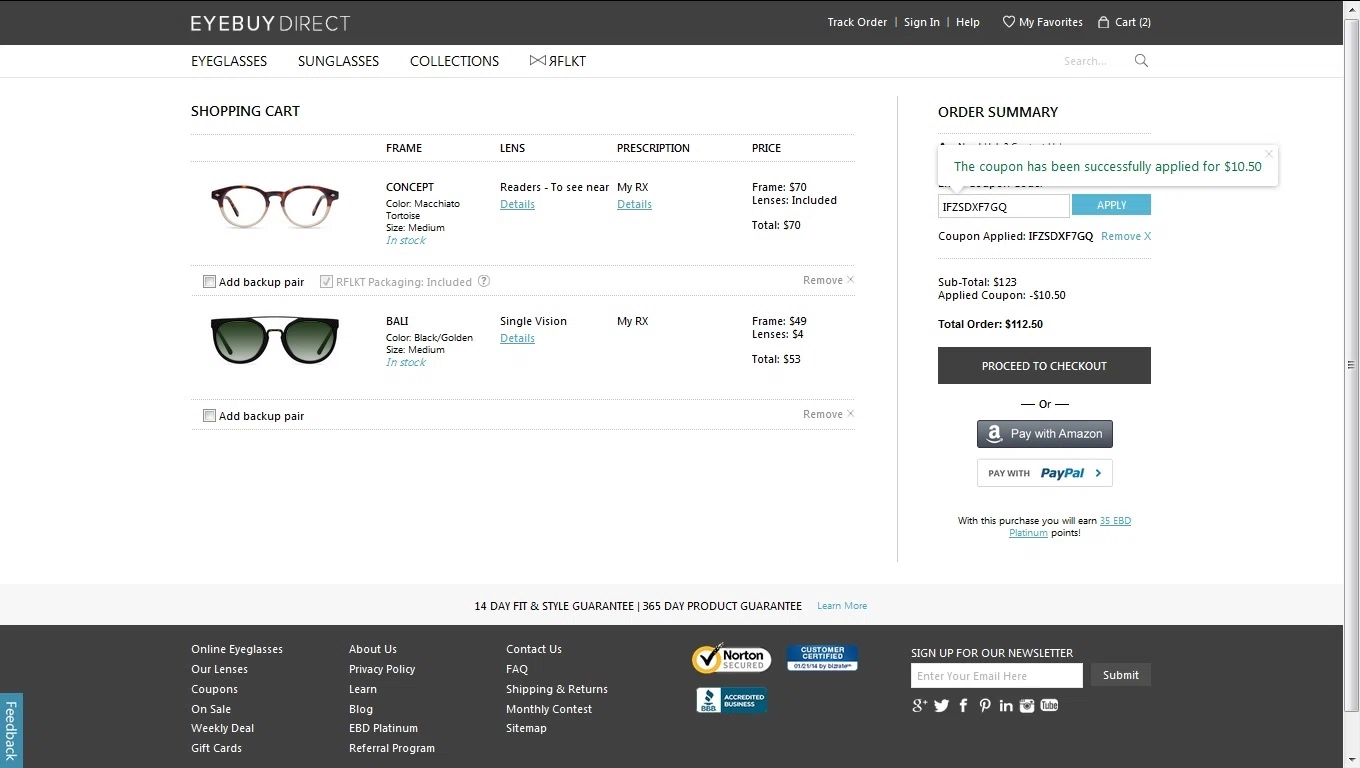Open Gift Cards footer link
1360x768 pixels.
click(216, 748)
